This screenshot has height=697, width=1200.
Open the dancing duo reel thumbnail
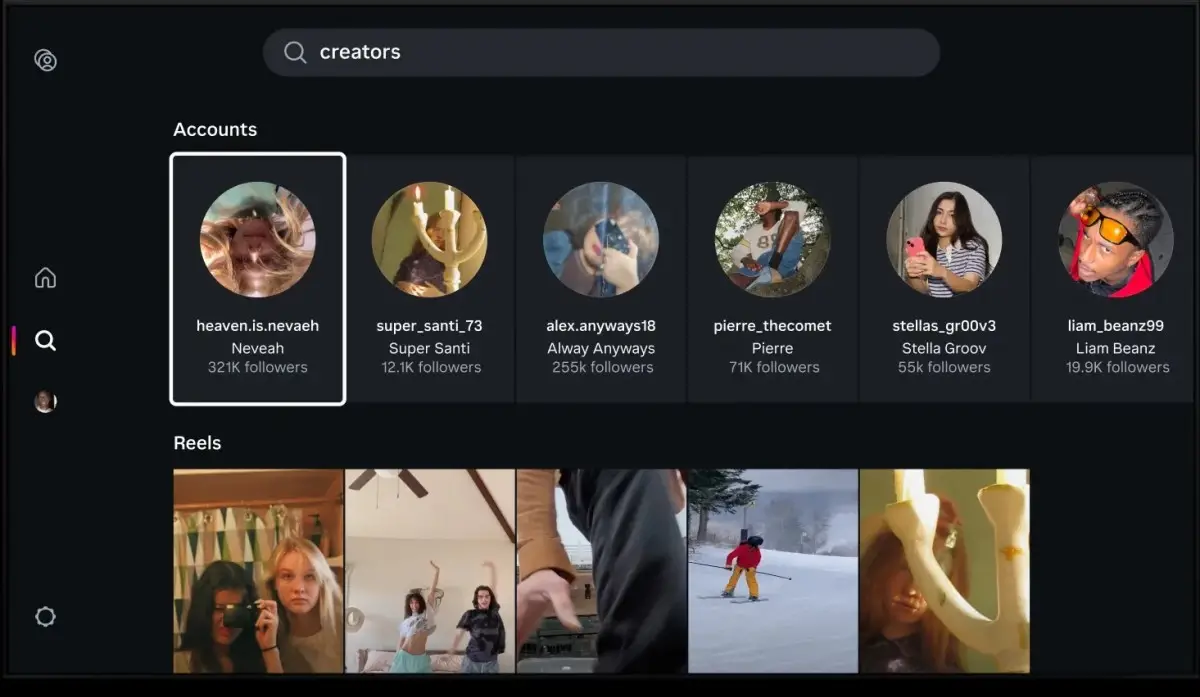tap(430, 570)
